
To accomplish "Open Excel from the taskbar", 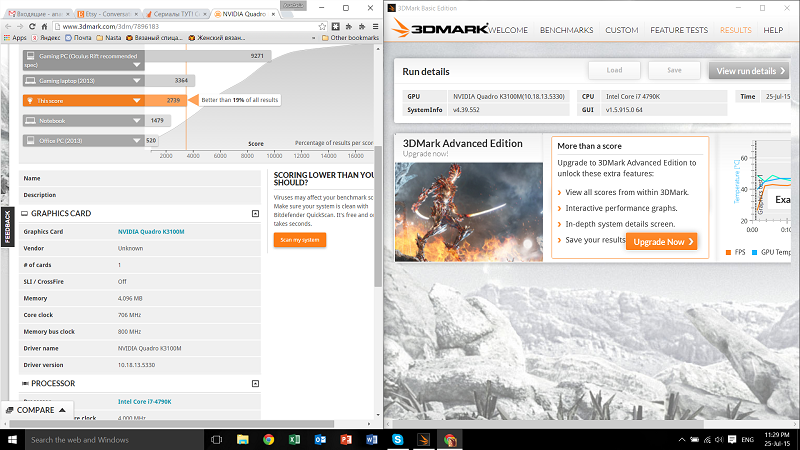I will click(294, 439).
